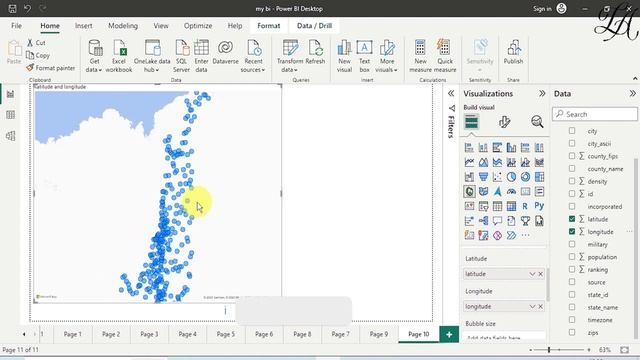
Task: Go to Page 5 tab
Action: coord(226,334)
